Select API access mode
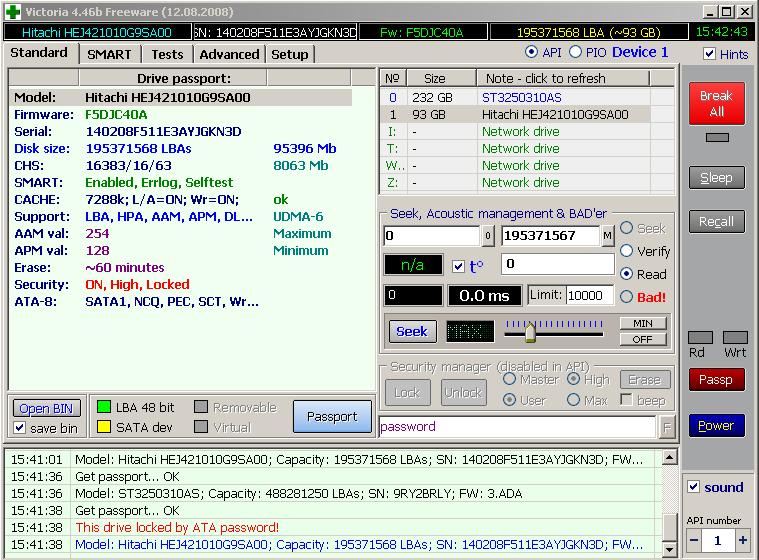The width and height of the screenshot is (759, 560). 531,52
